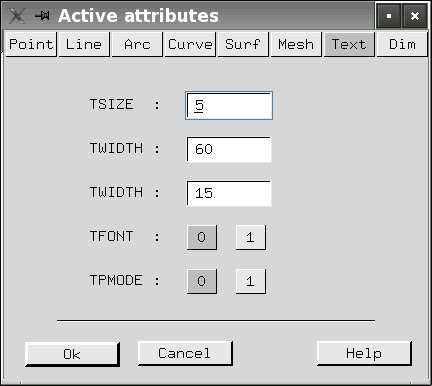Set TFONT to option 0
This screenshot has height=386, width=432.
pyautogui.click(x=202, y=237)
